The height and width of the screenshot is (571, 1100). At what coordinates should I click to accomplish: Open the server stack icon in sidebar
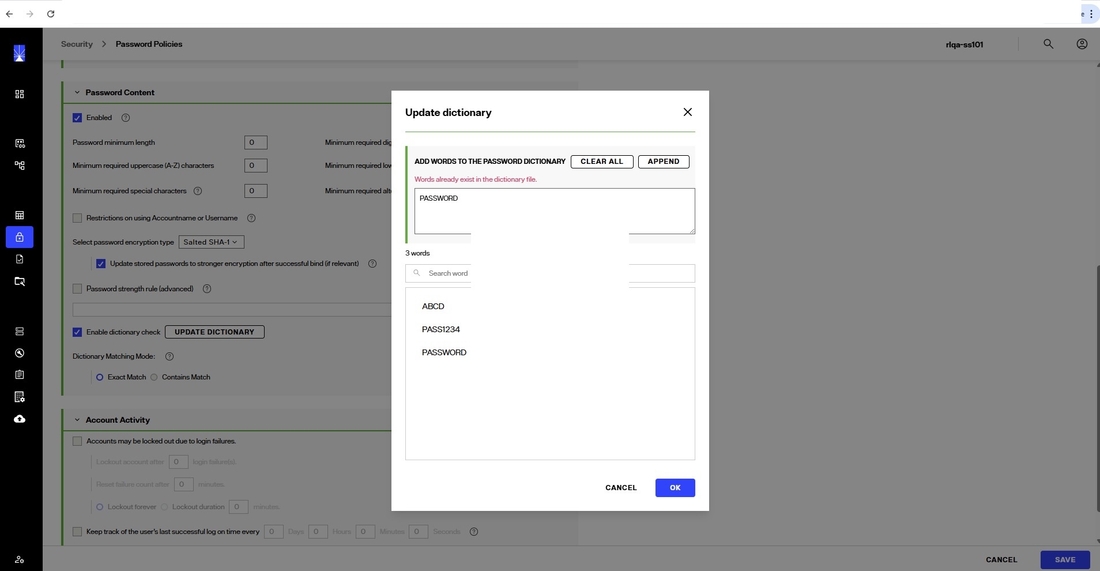pos(20,331)
